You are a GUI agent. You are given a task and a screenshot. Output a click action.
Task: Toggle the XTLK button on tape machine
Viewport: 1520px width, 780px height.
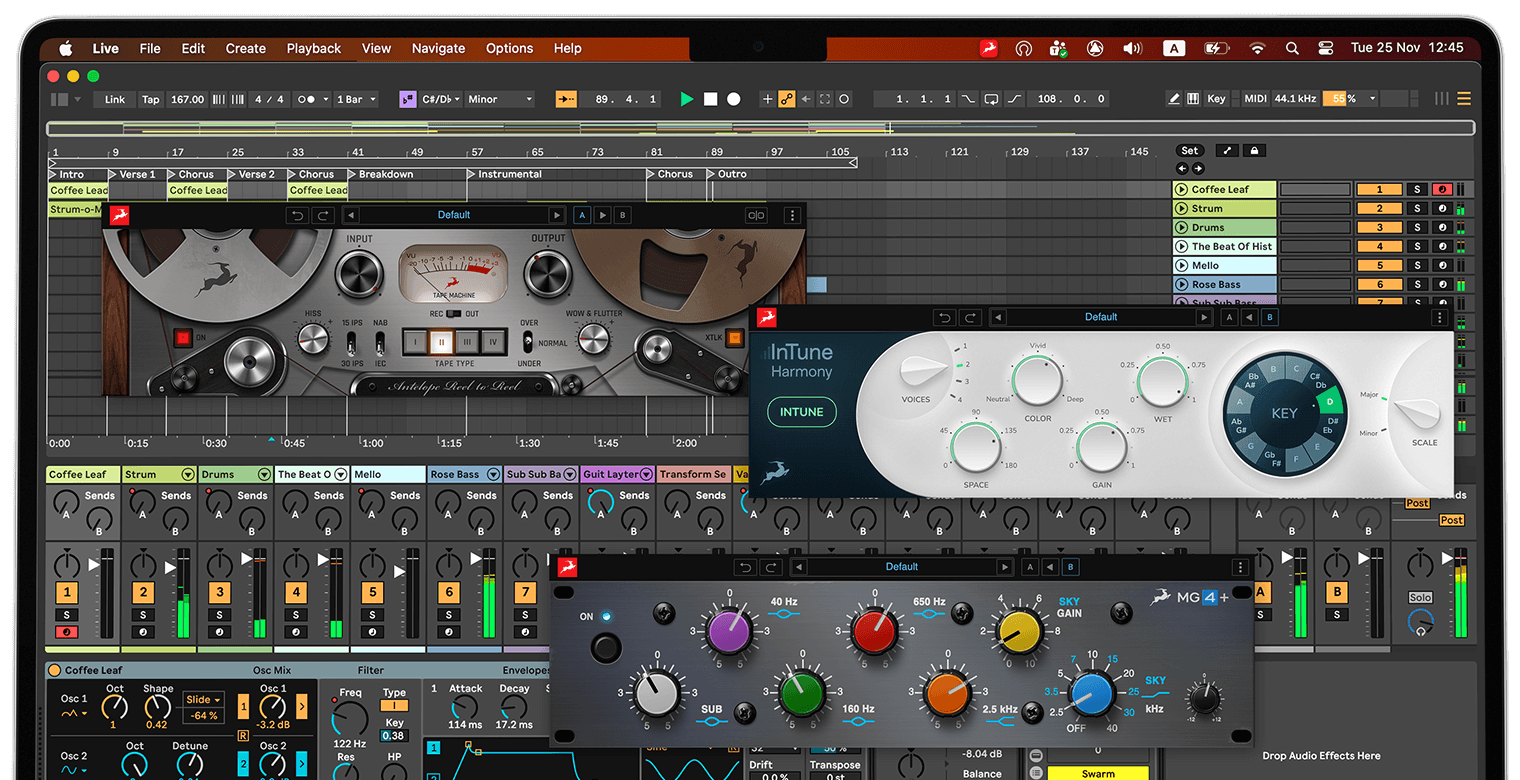(735, 338)
